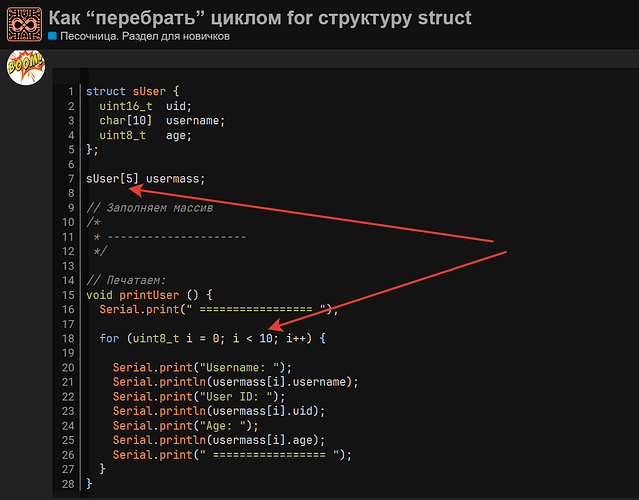Click the Печатаем: comment line
639x500 pixels.
(126, 280)
